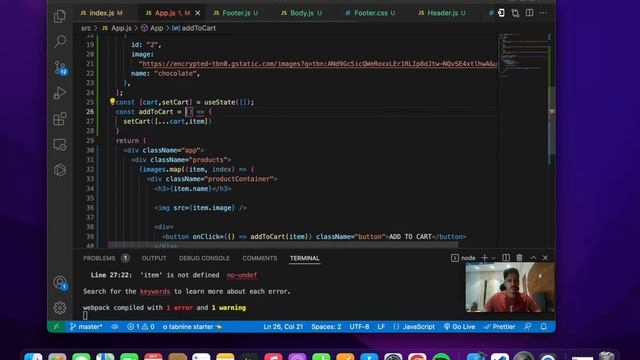Viewport: 640px width, 360px height.
Task: Maximize terminal panel with the chevron up
Action: point(533,258)
